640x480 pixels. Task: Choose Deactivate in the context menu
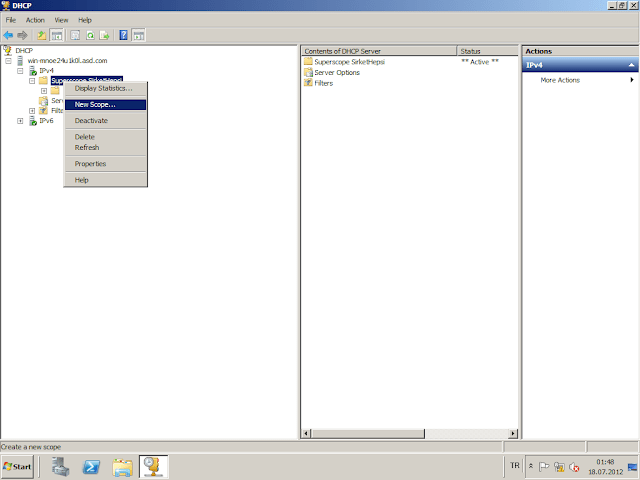click(91, 120)
